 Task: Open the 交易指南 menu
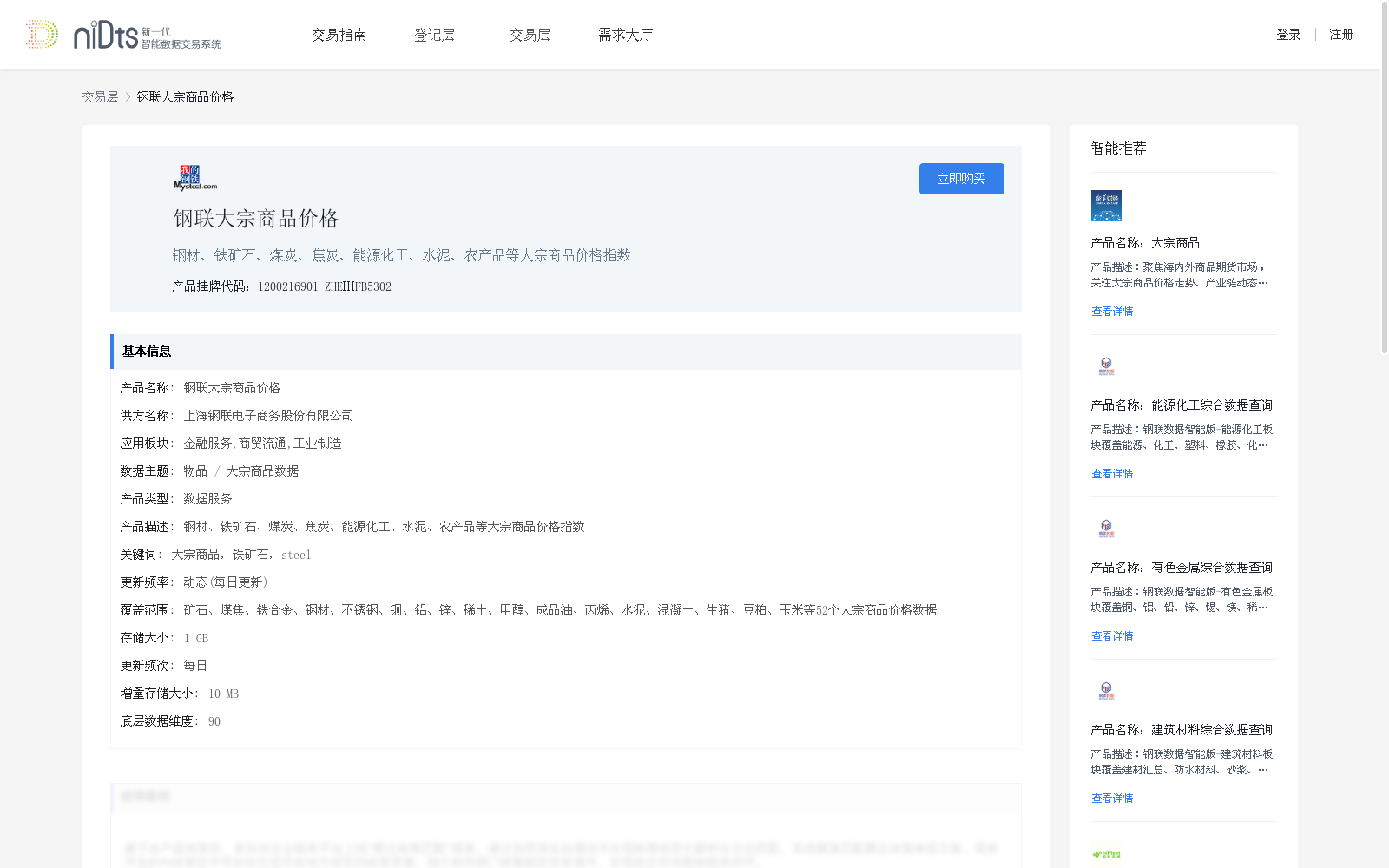tap(339, 35)
